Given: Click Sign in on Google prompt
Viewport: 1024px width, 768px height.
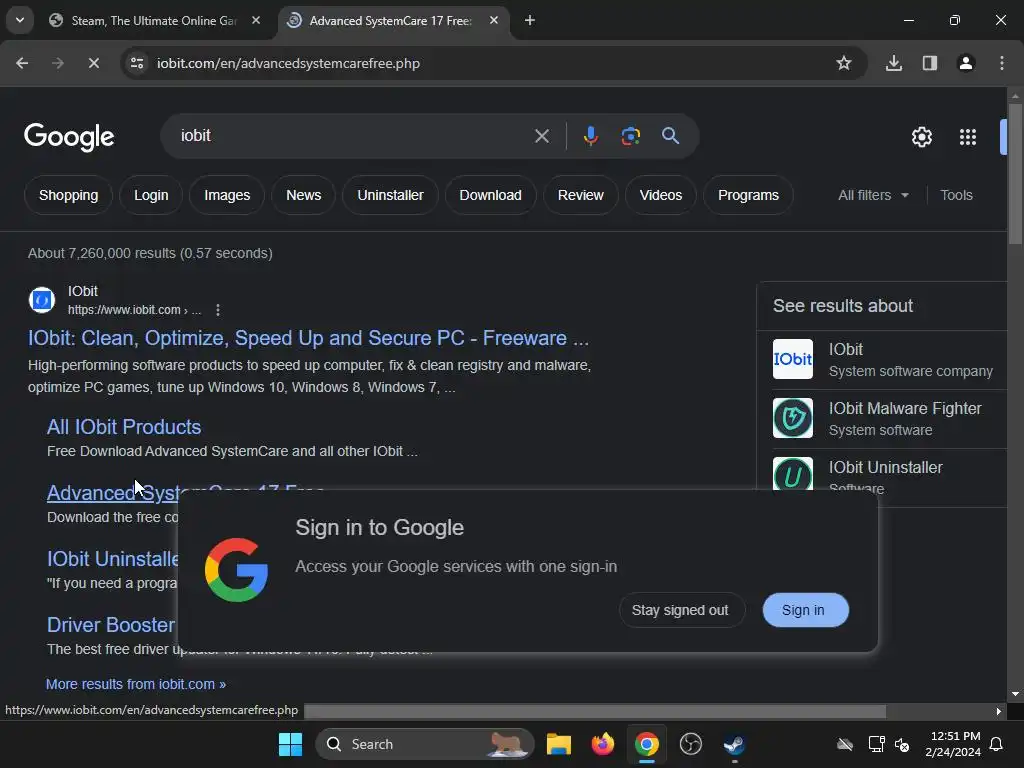Looking at the screenshot, I should (x=803, y=610).
